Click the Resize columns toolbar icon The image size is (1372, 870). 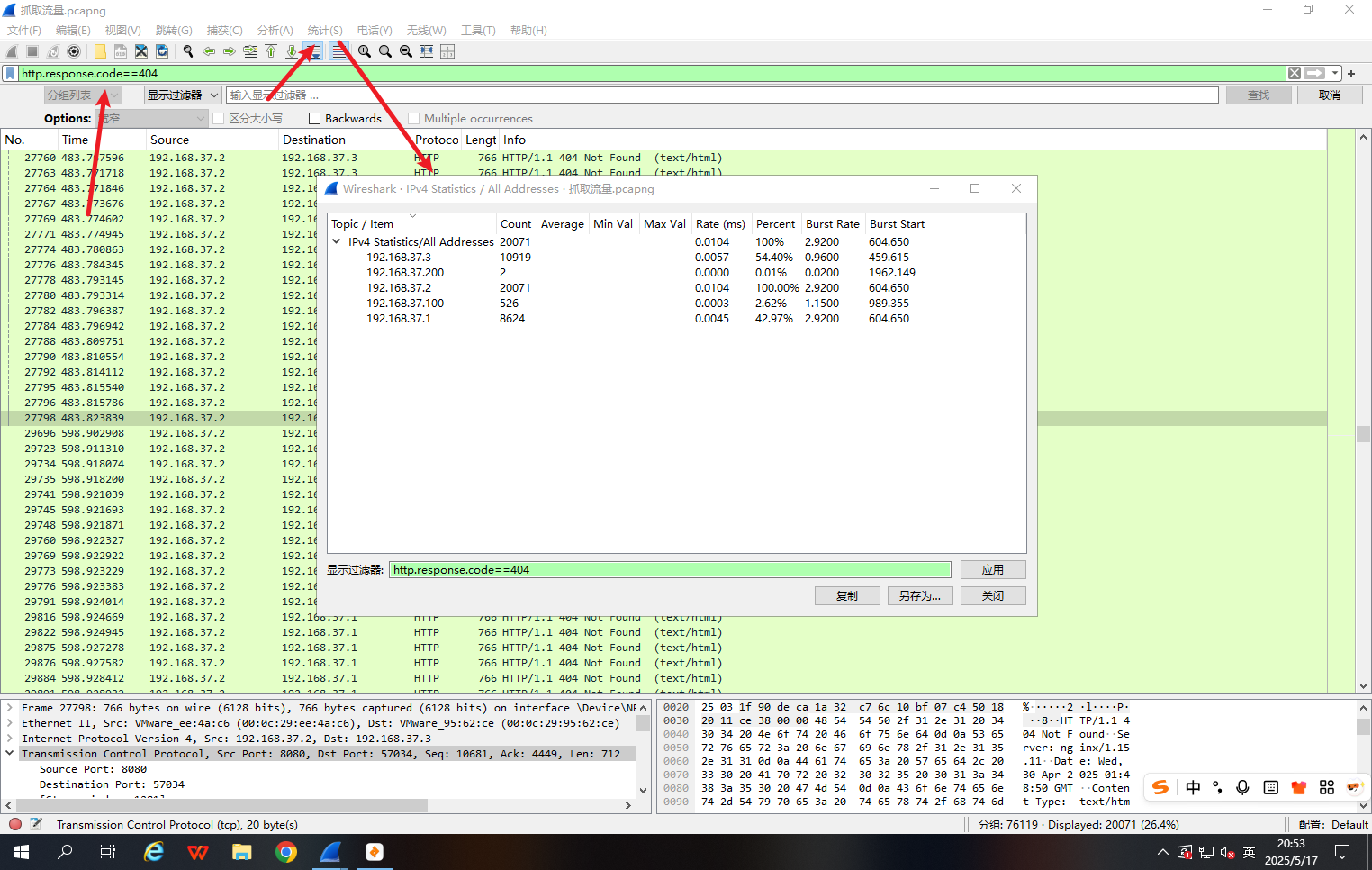click(x=427, y=51)
